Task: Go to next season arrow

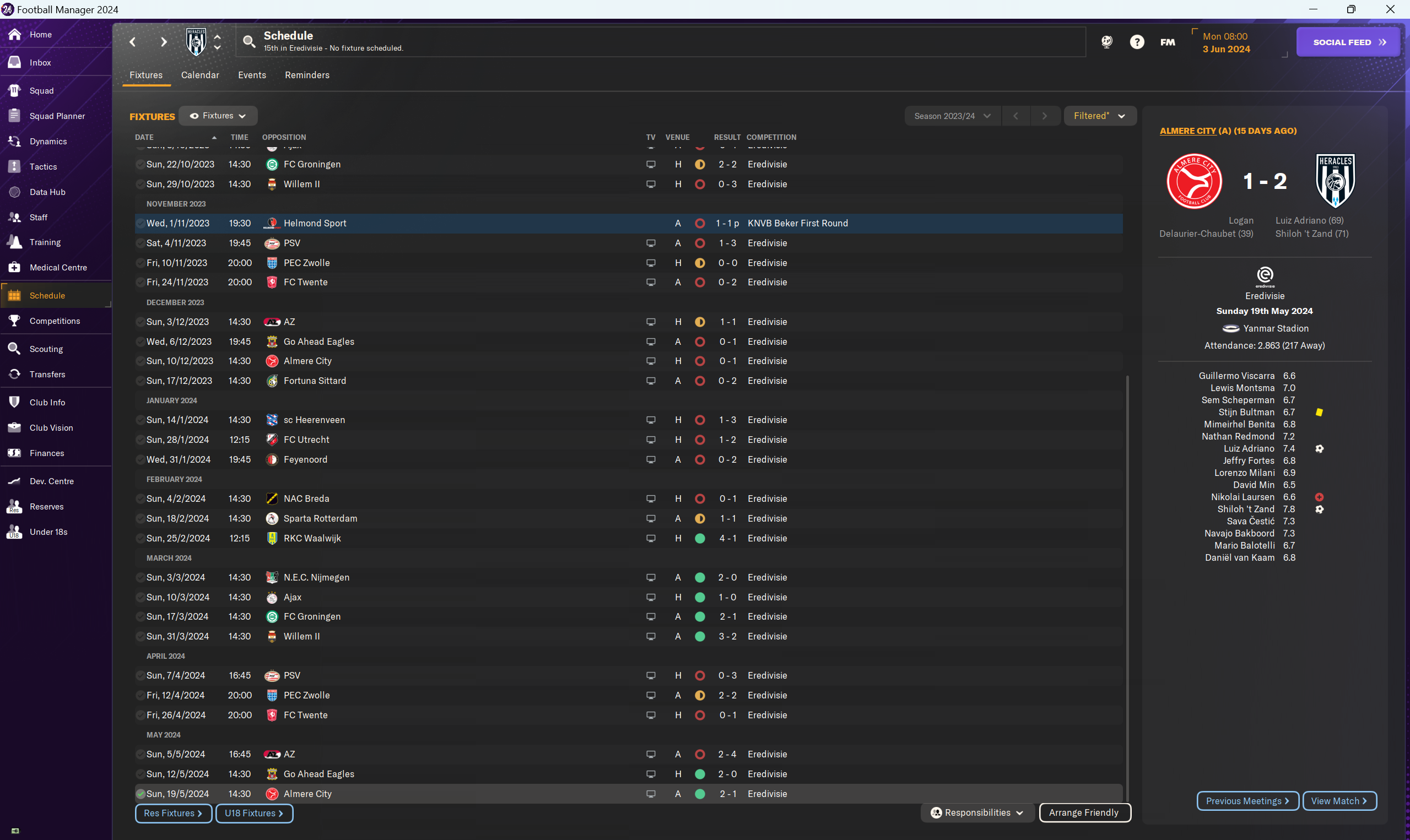Action: 1044,116
